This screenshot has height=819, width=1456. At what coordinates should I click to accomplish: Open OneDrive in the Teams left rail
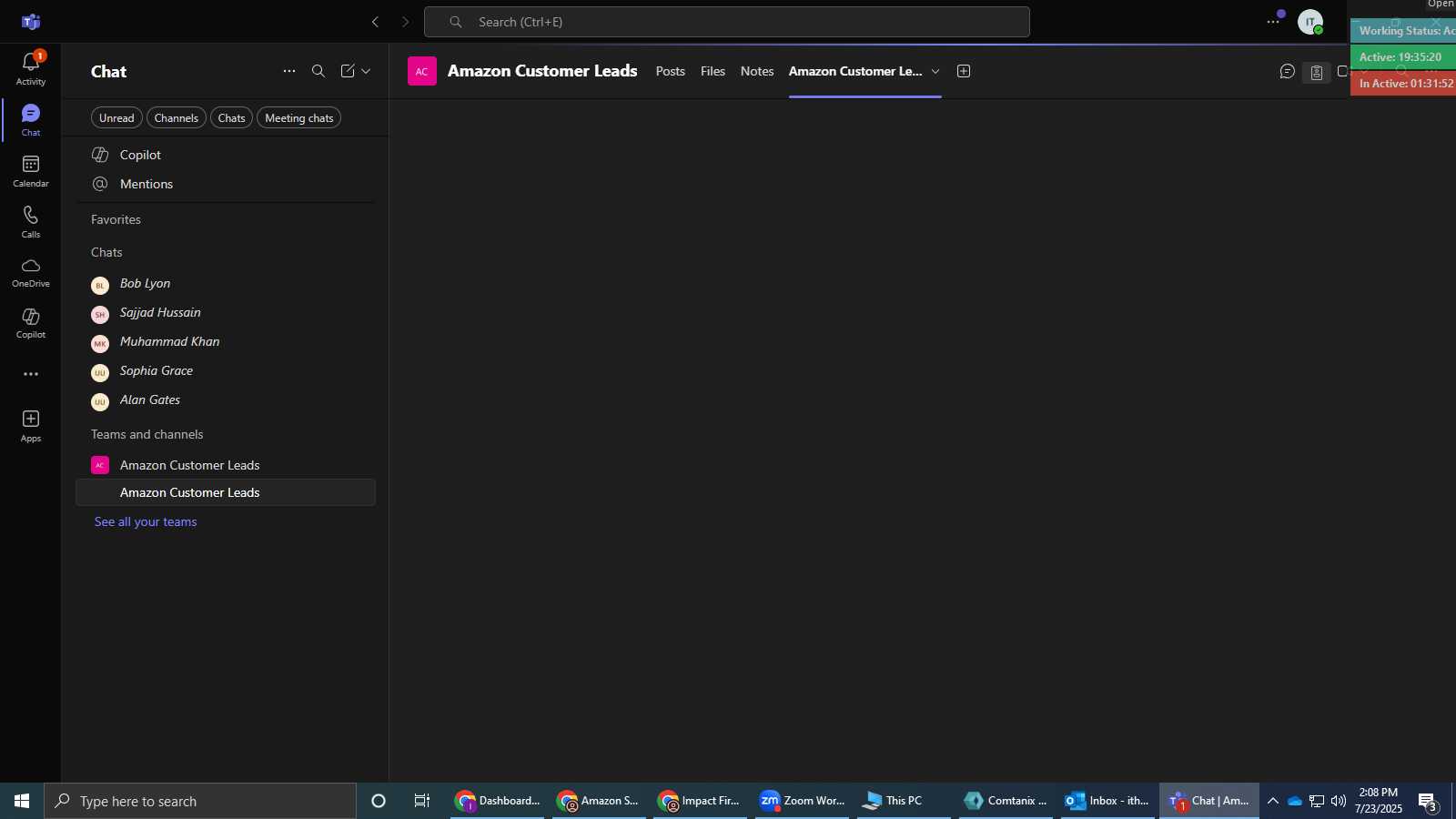pos(31,272)
